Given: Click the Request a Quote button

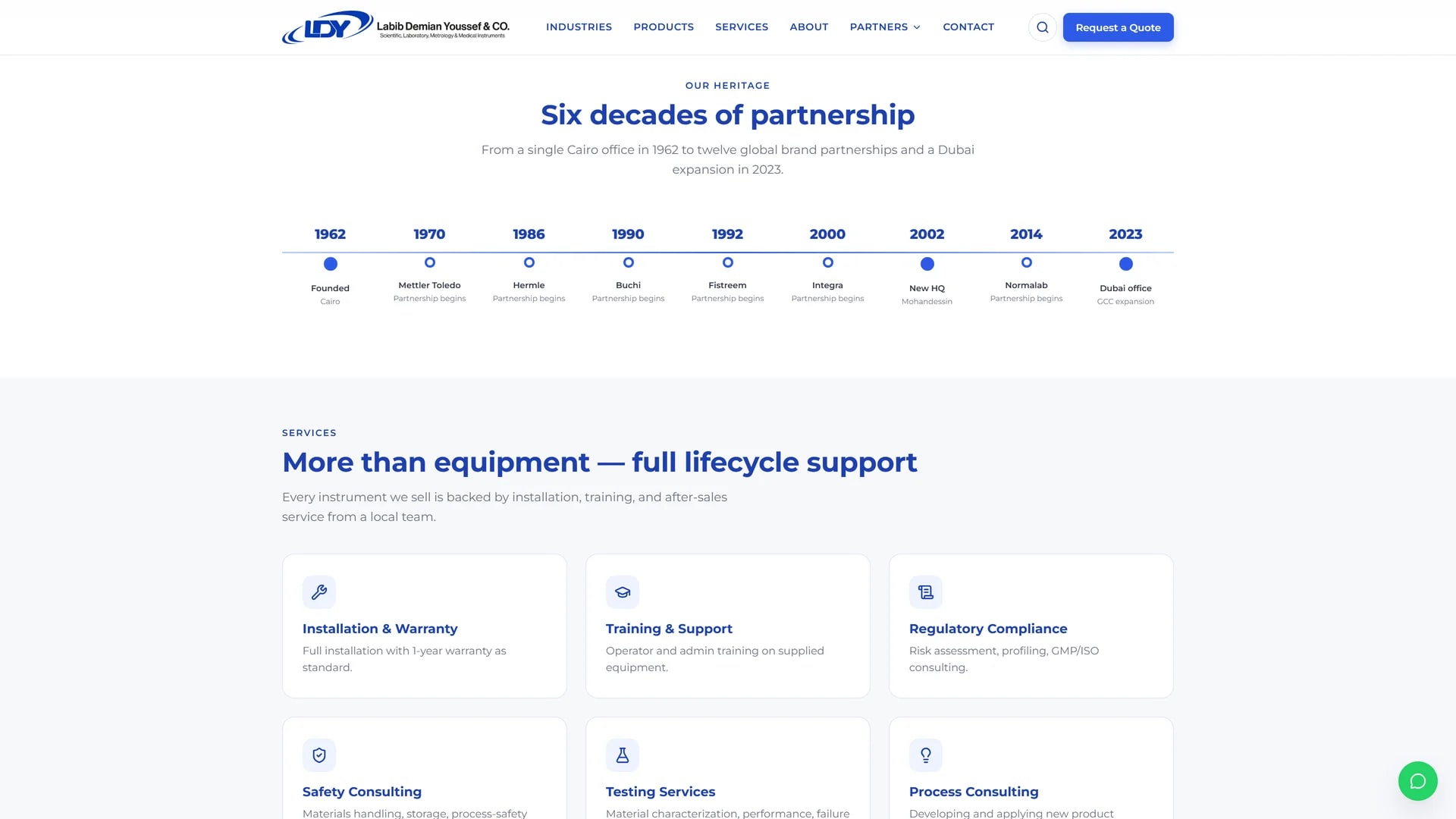Looking at the screenshot, I should (1118, 27).
